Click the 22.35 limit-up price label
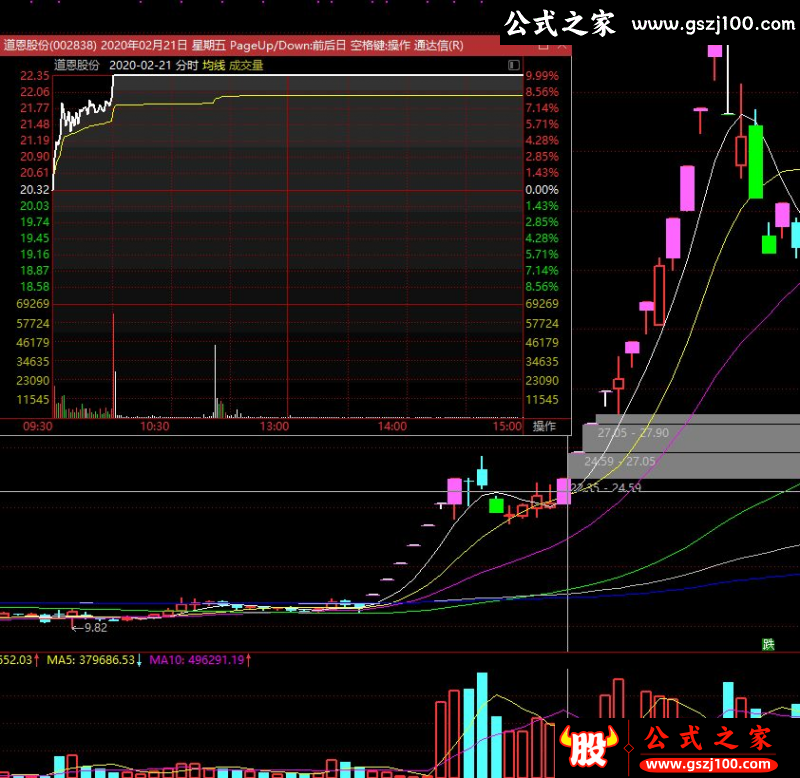The width and height of the screenshot is (800, 778). pos(35,76)
